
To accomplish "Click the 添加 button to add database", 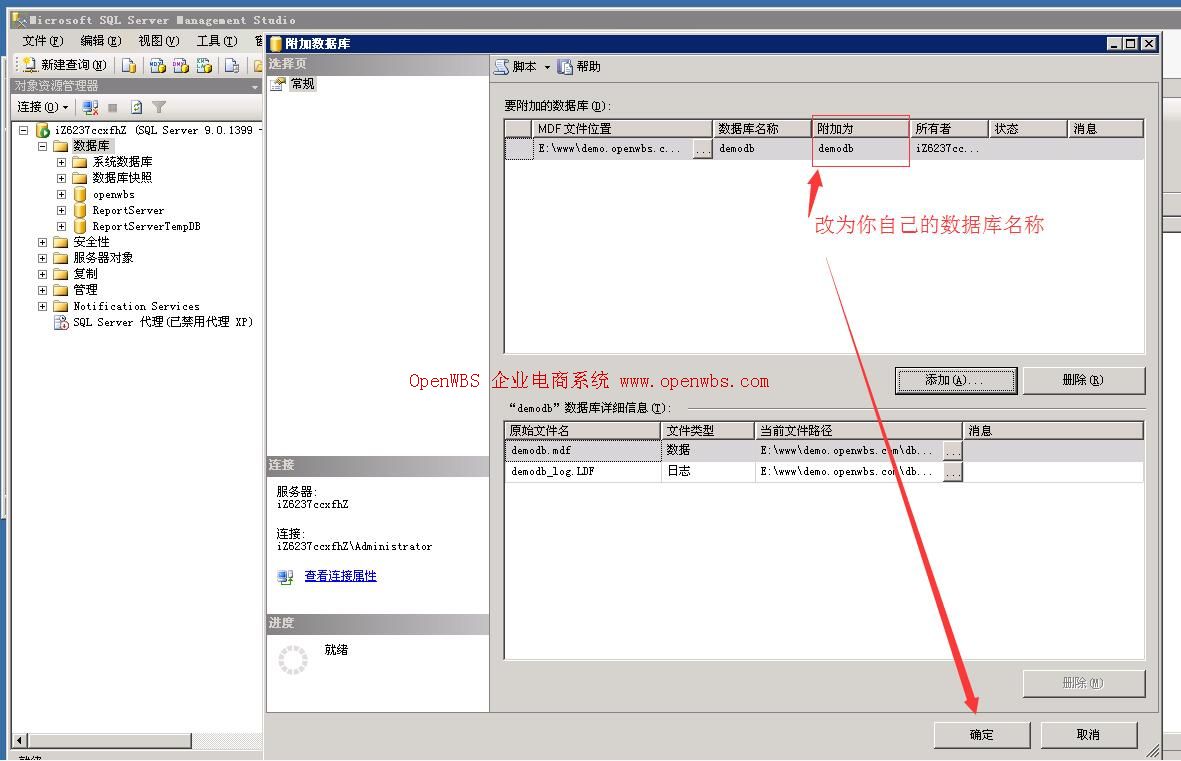I will click(x=955, y=380).
